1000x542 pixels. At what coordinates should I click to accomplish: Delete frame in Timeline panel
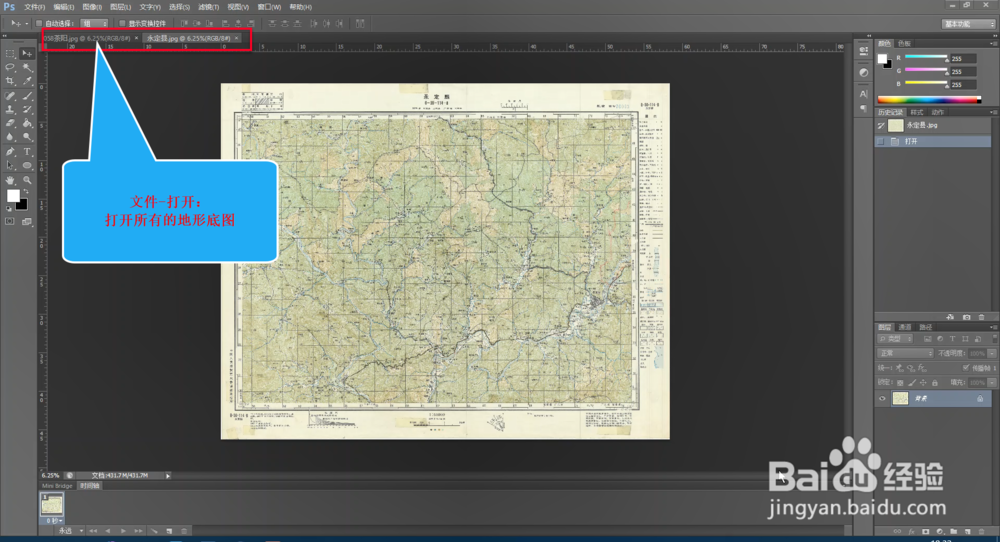(184, 531)
